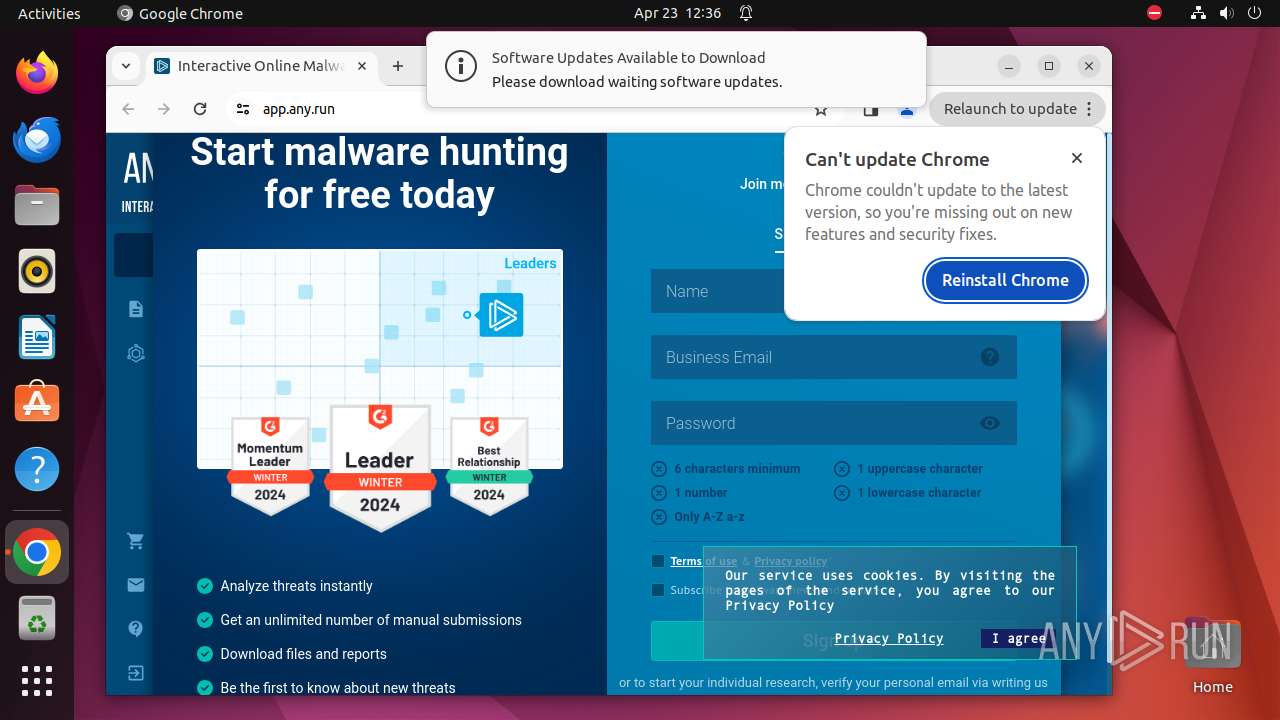Open Privacy Policy link in cookie banner
This screenshot has height=720, width=1280.
pos(889,638)
